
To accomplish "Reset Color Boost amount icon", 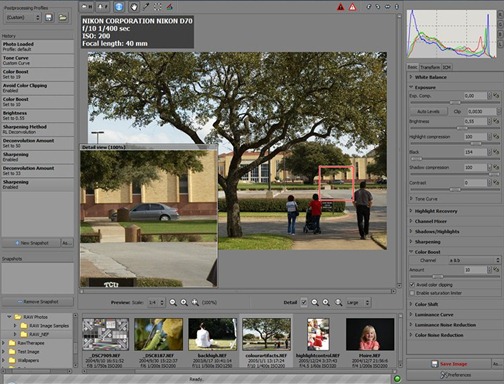I will pos(497,270).
